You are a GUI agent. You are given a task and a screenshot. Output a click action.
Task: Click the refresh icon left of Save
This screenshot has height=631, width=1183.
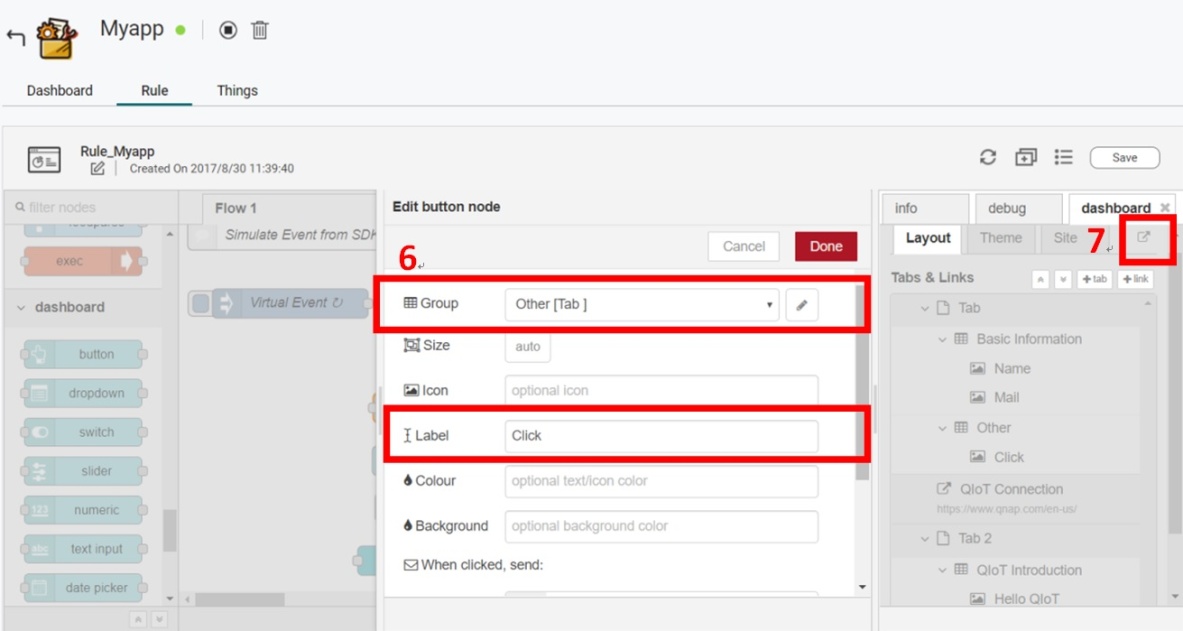(x=988, y=157)
